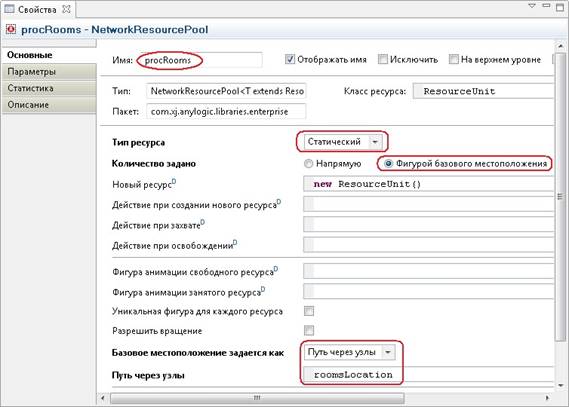Viewport: 569px width, 407px height.
Task: Select the Свойства view tab
Action: pyautogui.click(x=37, y=9)
